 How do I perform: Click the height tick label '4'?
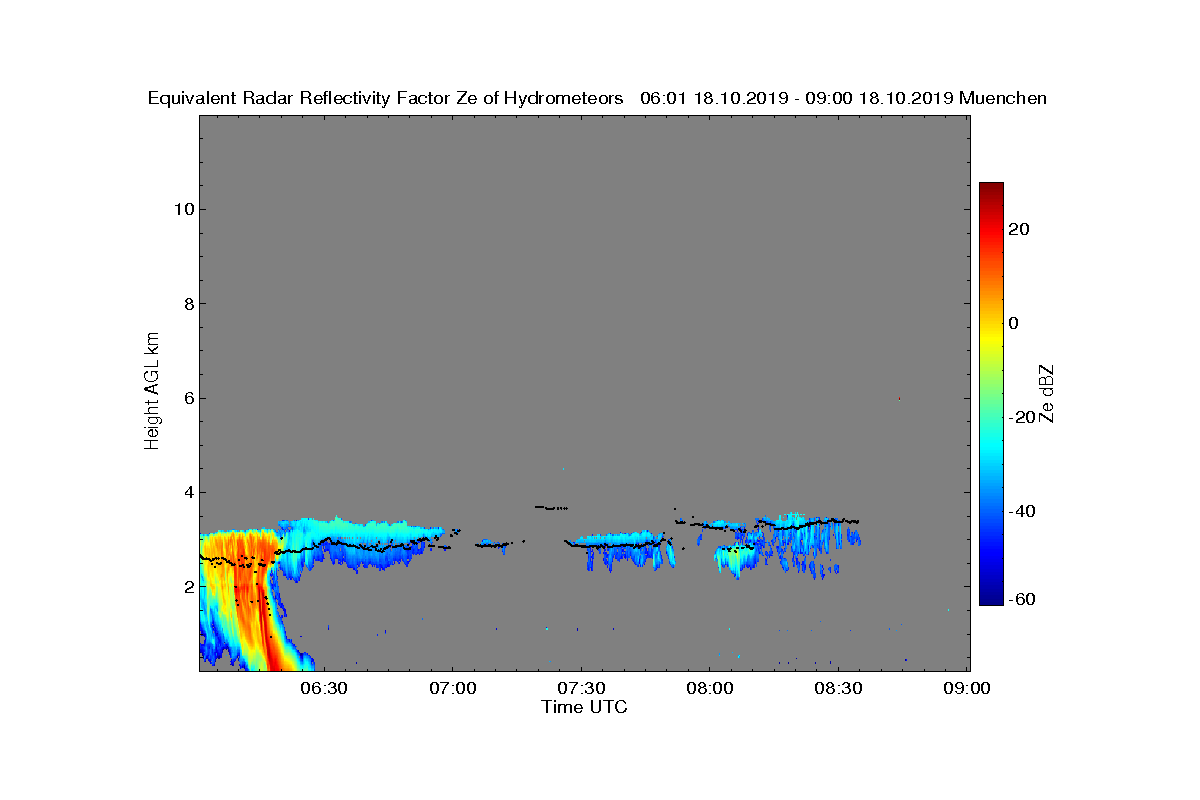(188, 492)
